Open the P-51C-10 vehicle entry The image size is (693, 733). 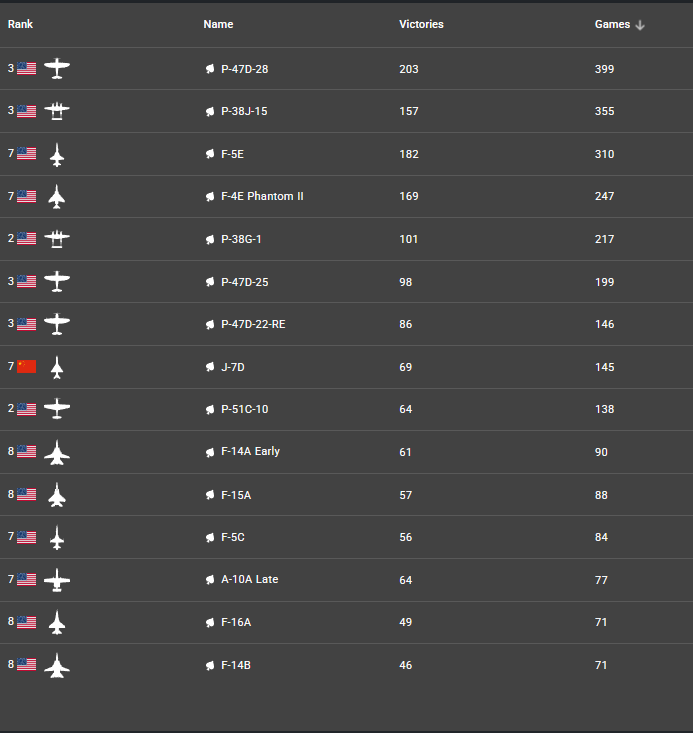245,409
